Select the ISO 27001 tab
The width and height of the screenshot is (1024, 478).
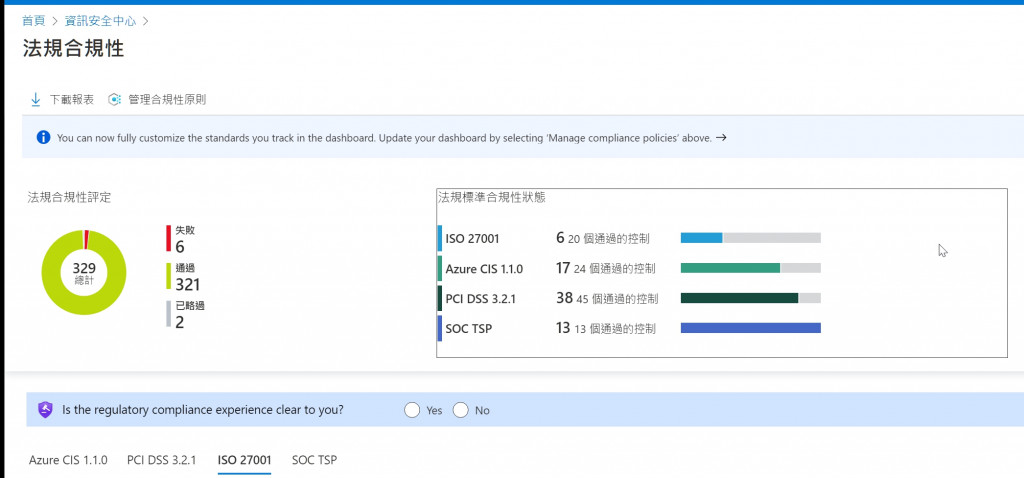point(244,460)
